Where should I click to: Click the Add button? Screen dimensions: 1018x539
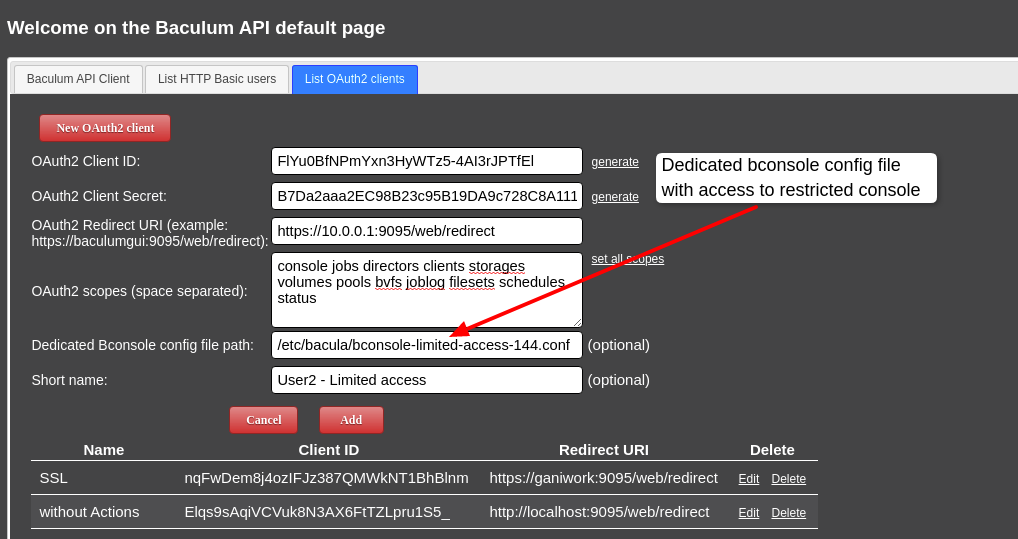pos(351,420)
